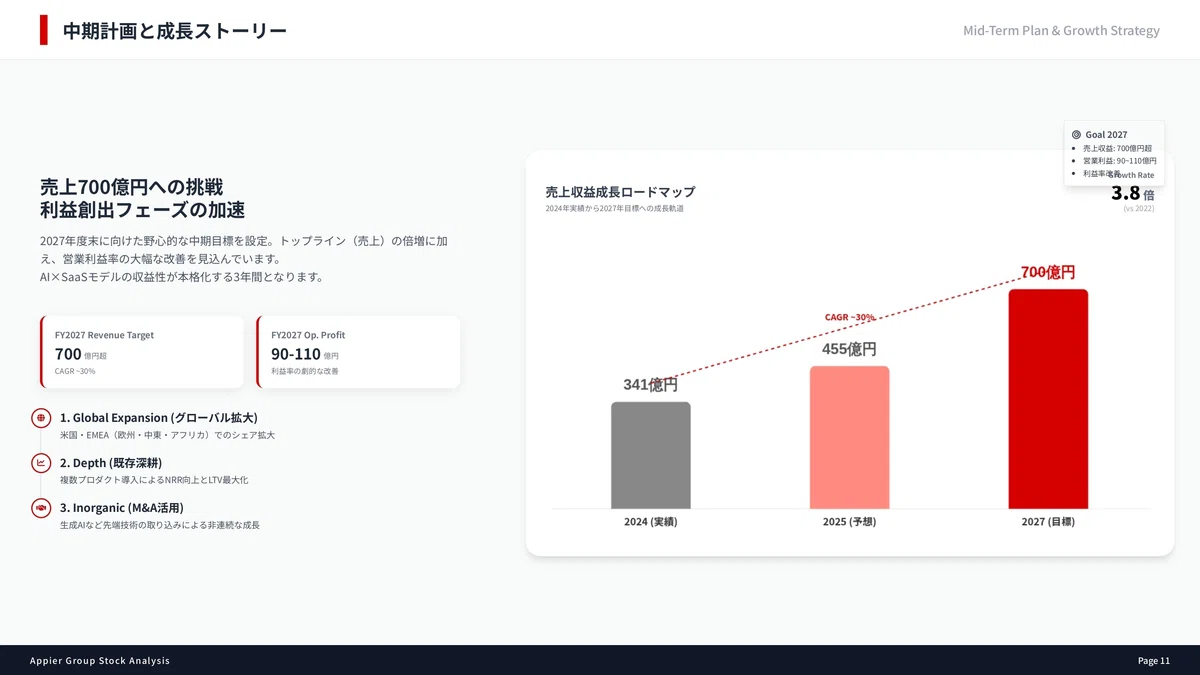Click the FY2027 Op. Profit label

click(308, 335)
